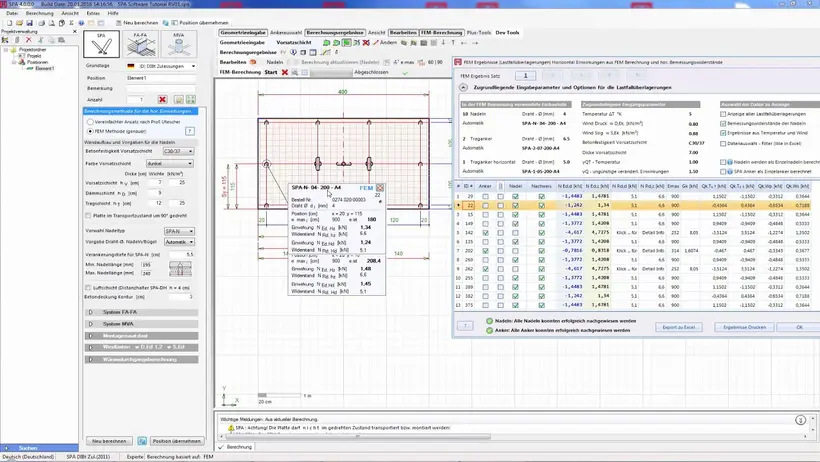Click the blue info icon in main toolbar
Screen dimensions: 820x462
[x=82, y=23]
